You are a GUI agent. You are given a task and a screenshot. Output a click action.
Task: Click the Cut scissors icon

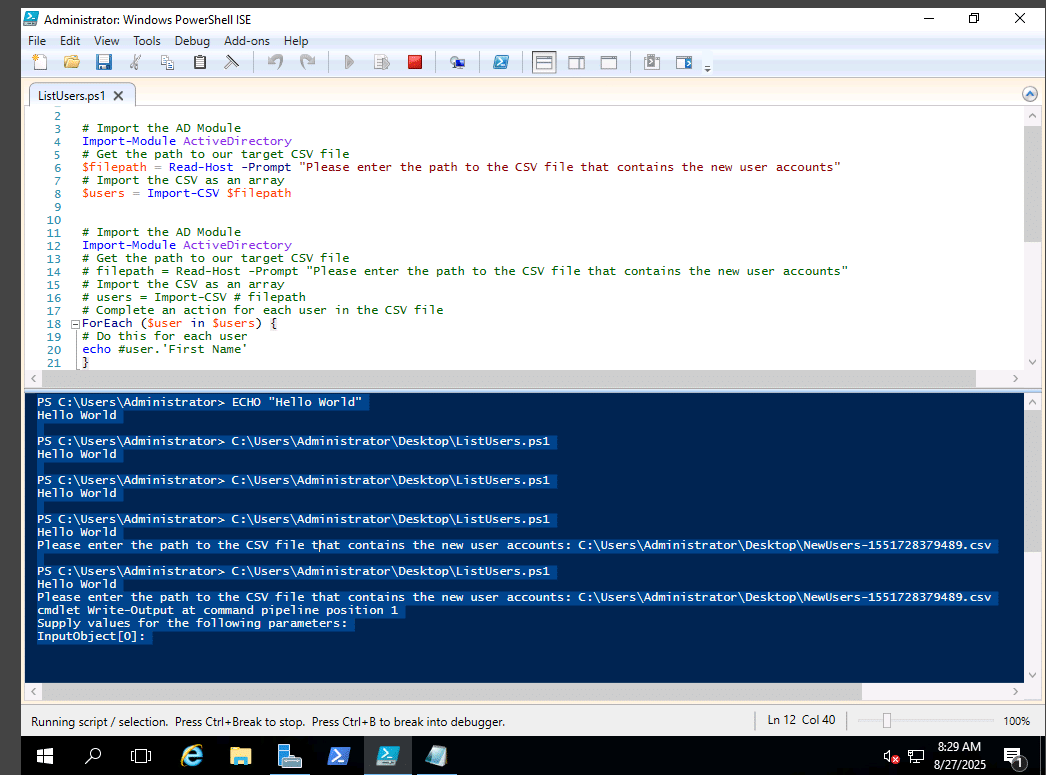136,63
